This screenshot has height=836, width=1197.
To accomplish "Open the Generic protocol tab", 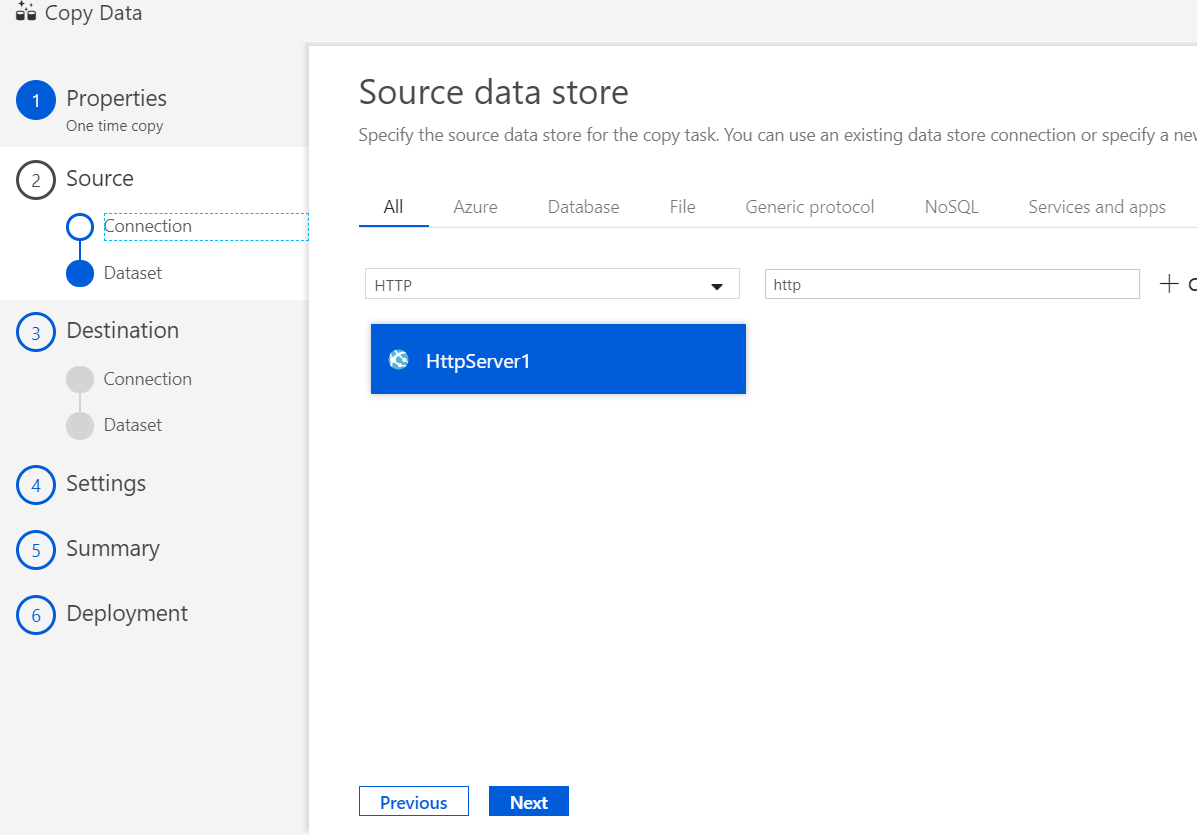I will click(x=809, y=207).
